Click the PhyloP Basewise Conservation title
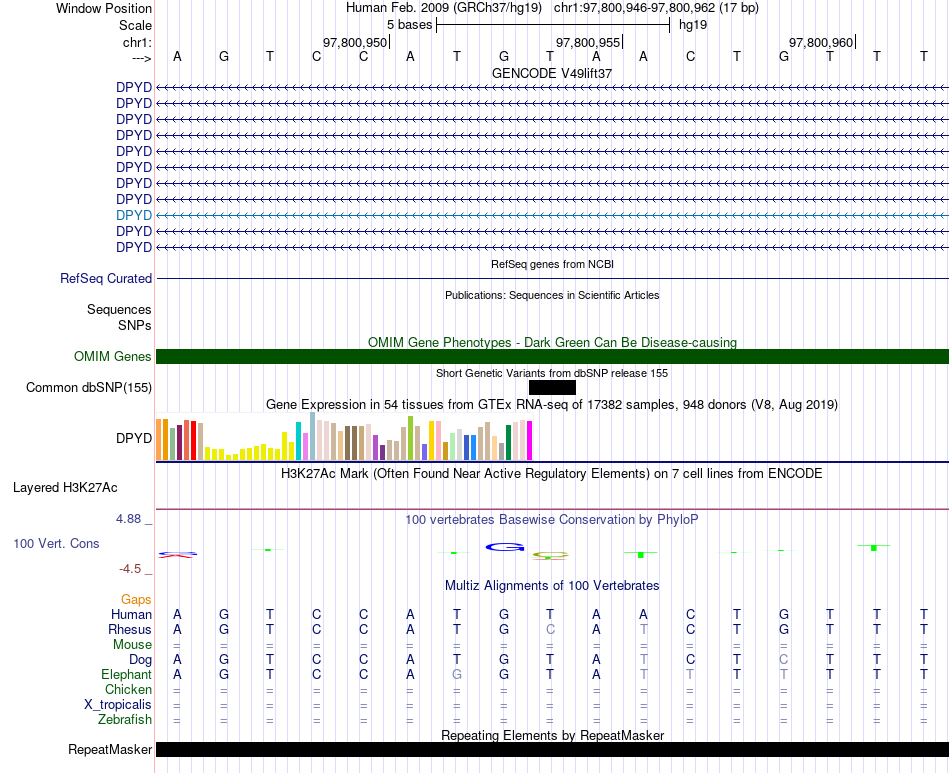This screenshot has width=950, height=773. pos(552,519)
